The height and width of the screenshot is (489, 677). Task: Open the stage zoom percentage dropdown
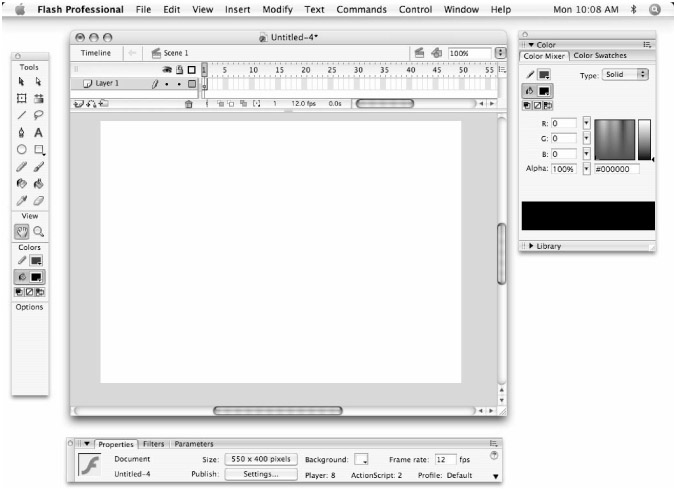[x=500, y=52]
